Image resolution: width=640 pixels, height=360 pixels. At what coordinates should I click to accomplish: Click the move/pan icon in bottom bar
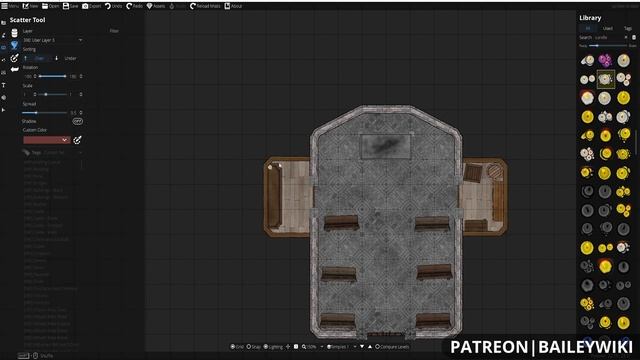(x=288, y=347)
